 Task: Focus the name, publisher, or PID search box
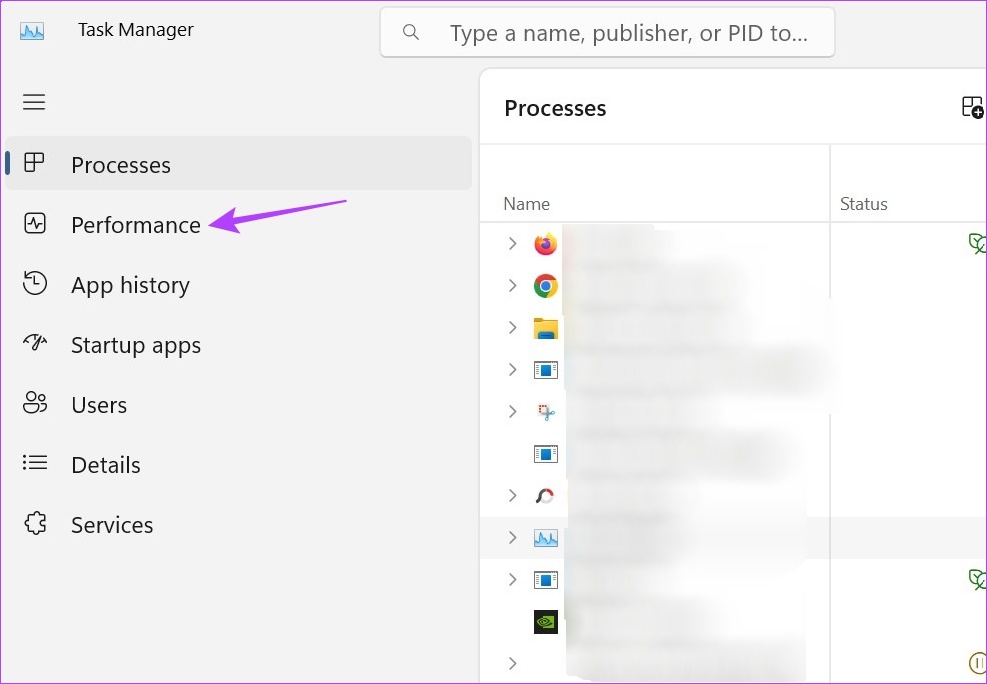click(628, 33)
